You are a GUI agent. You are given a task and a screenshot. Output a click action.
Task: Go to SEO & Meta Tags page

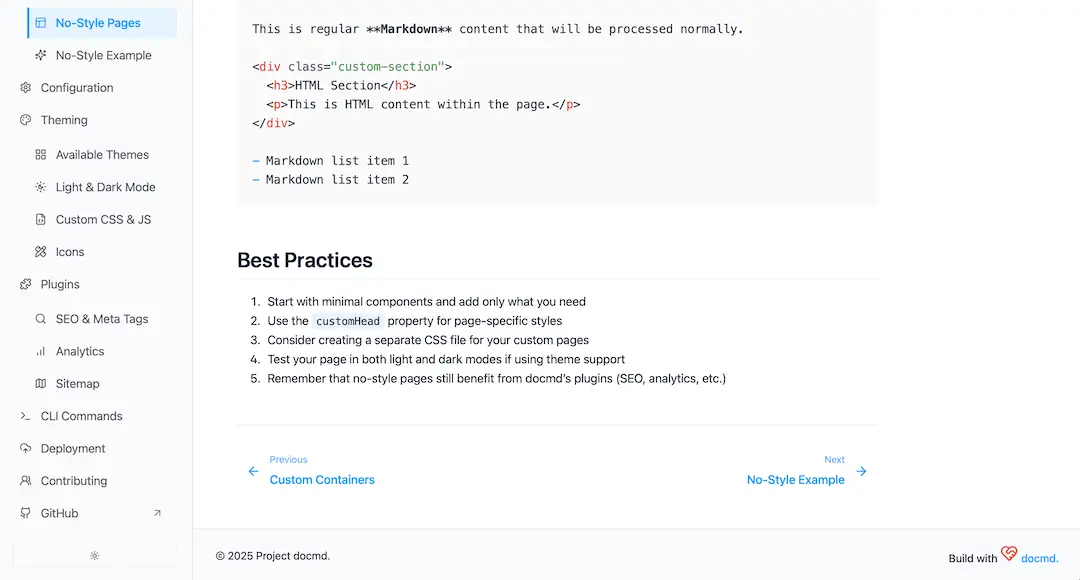[102, 318]
